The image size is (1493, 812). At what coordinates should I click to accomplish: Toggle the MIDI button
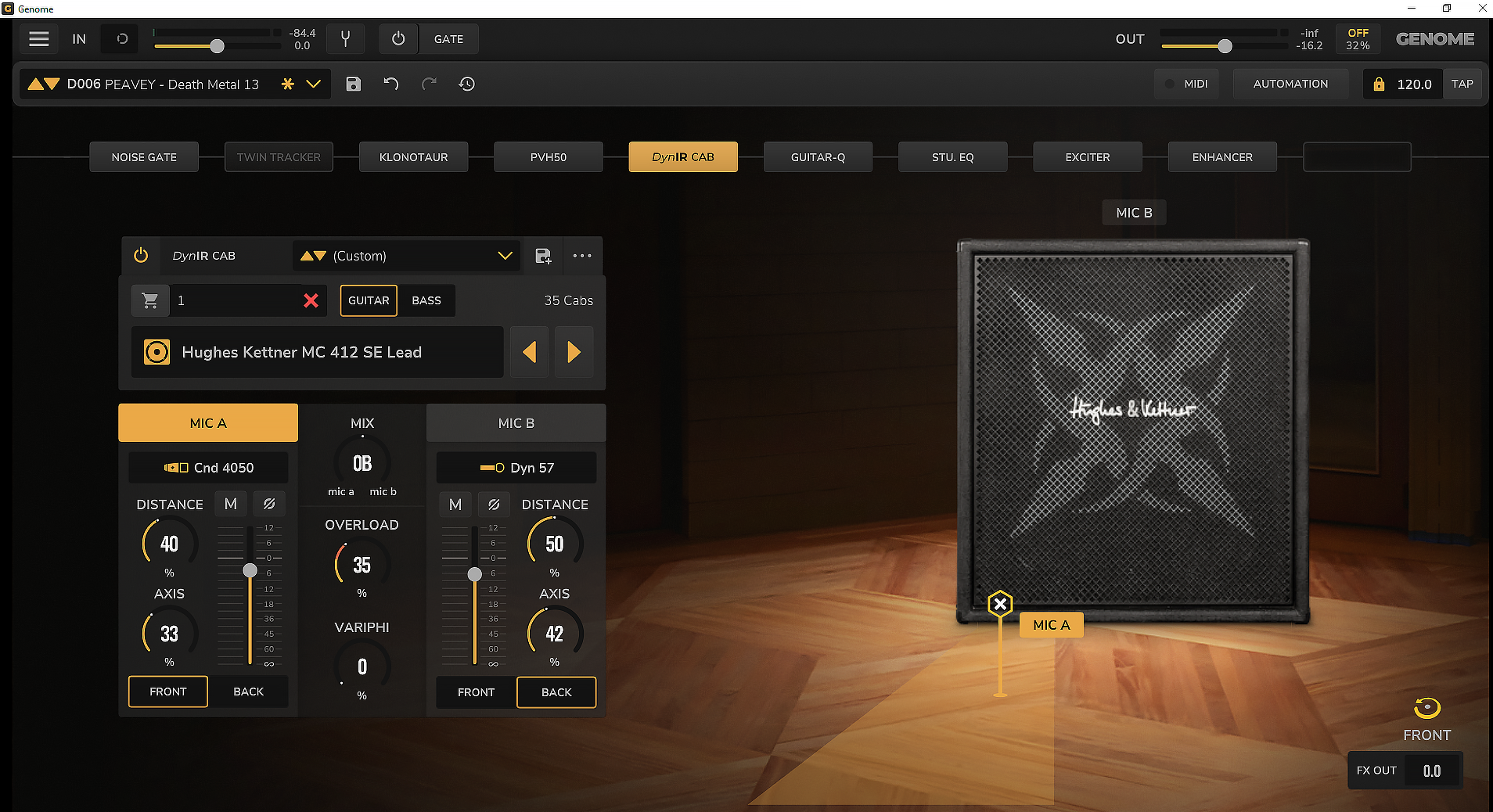click(1186, 84)
